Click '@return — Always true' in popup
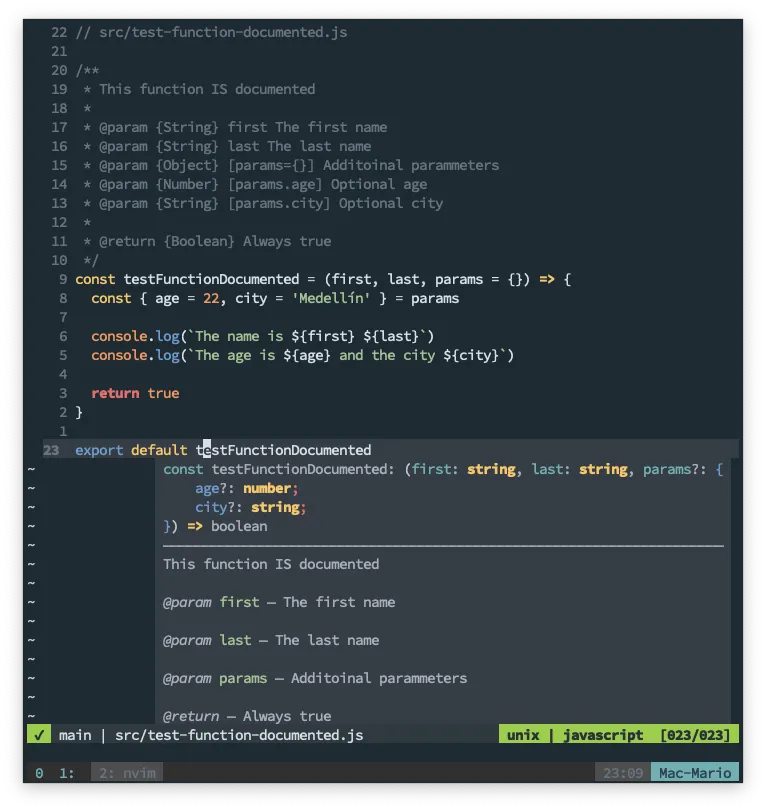This screenshot has height=810, width=766. coord(247,716)
